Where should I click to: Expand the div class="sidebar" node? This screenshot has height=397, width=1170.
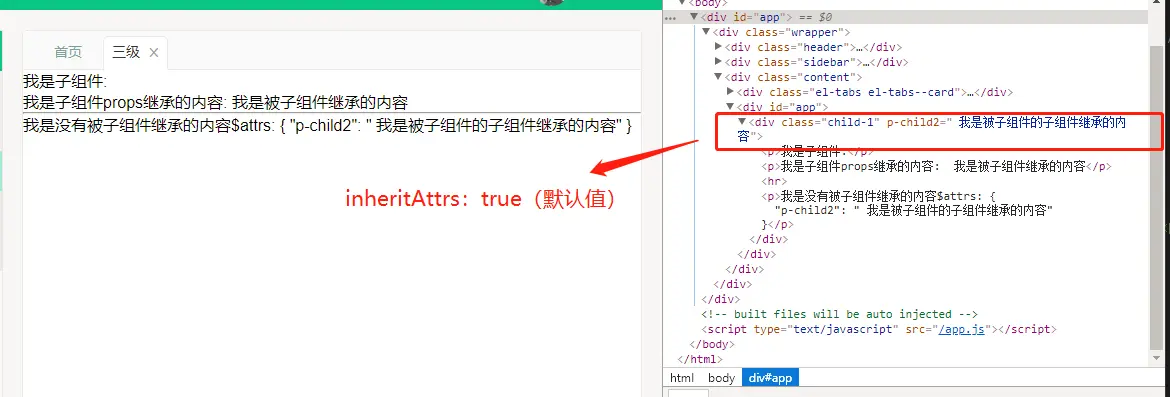(719, 62)
